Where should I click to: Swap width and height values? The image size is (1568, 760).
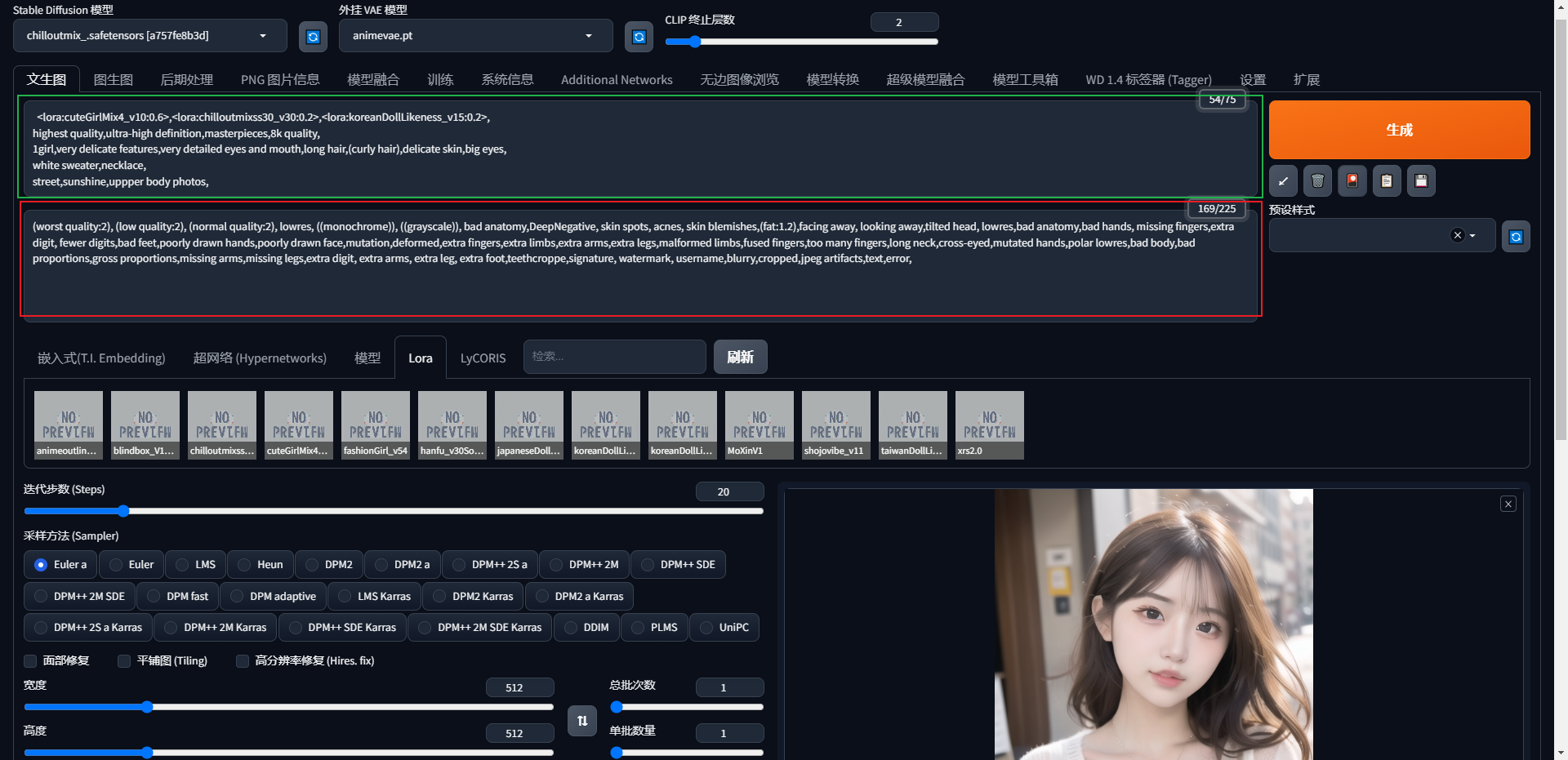tap(582, 721)
